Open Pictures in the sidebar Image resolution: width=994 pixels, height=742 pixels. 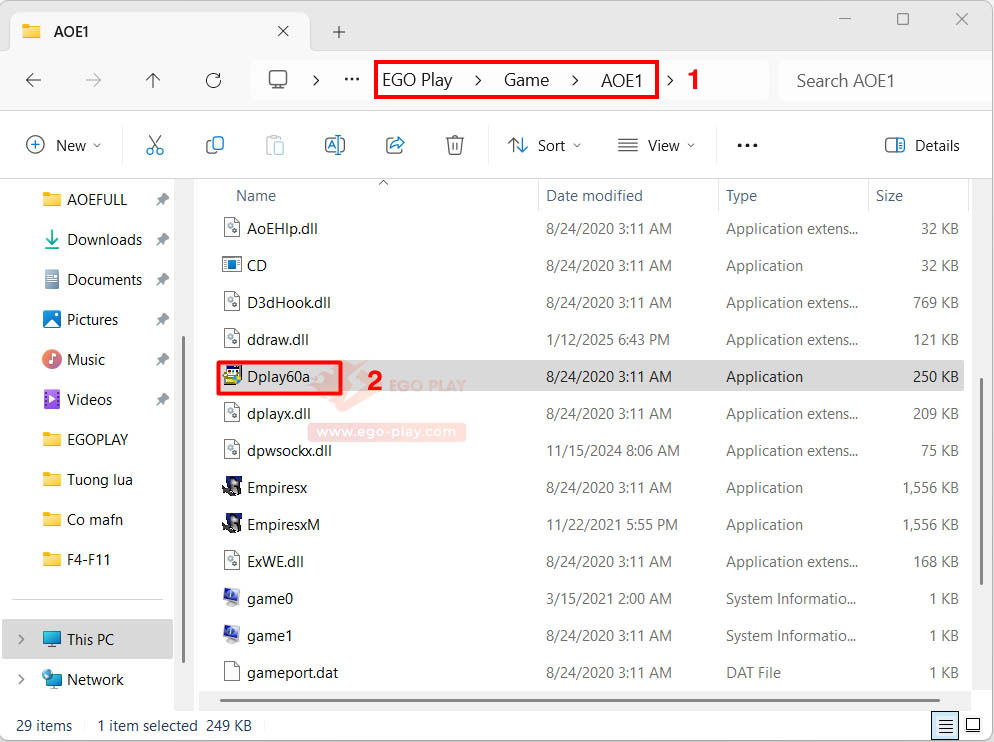[x=92, y=319]
